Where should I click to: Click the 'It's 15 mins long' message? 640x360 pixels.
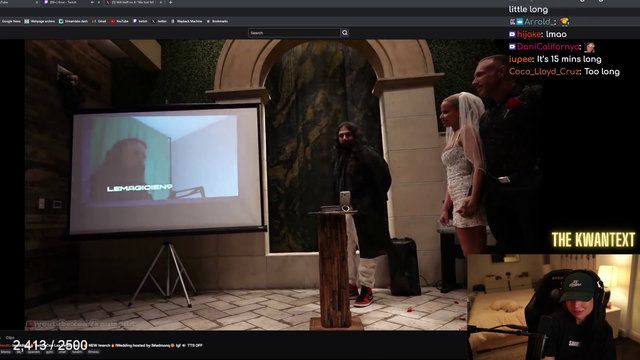click(569, 59)
